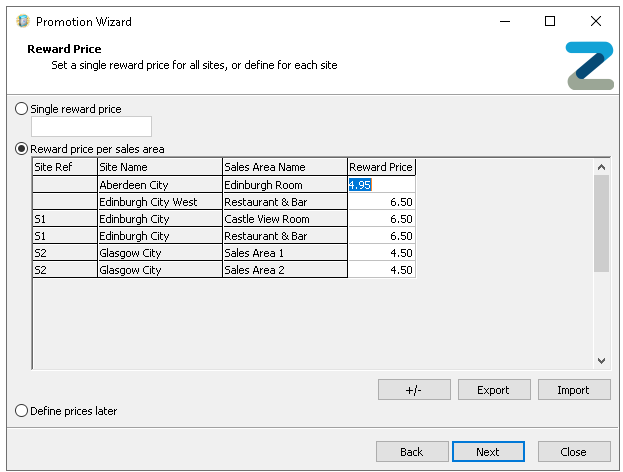The height and width of the screenshot is (472, 623).
Task: Go Back to previous wizard step
Action: (411, 452)
